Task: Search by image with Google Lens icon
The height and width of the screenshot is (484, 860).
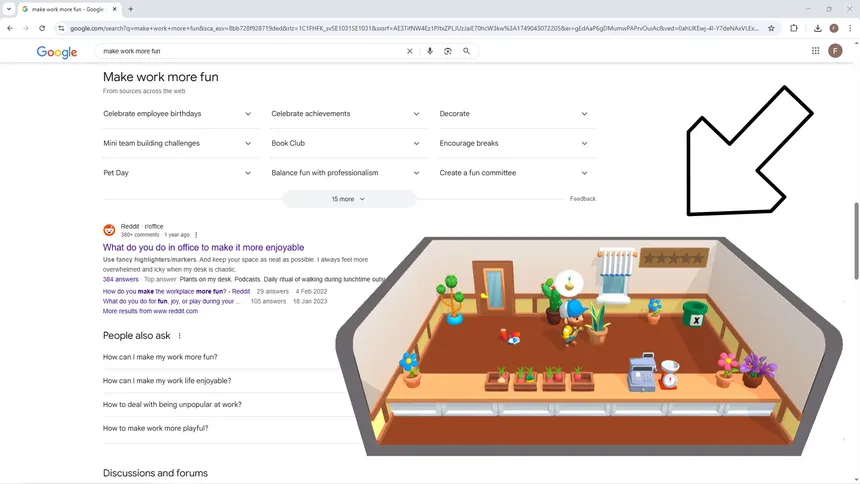Action: [448, 51]
